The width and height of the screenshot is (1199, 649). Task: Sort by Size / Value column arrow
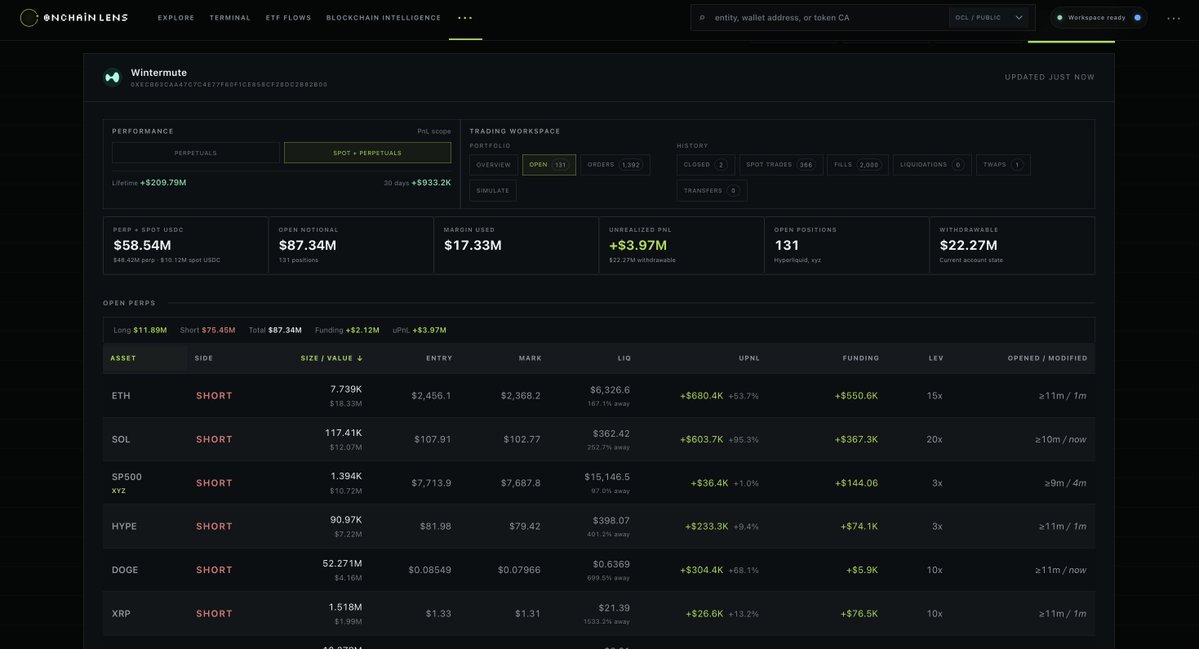pos(360,359)
